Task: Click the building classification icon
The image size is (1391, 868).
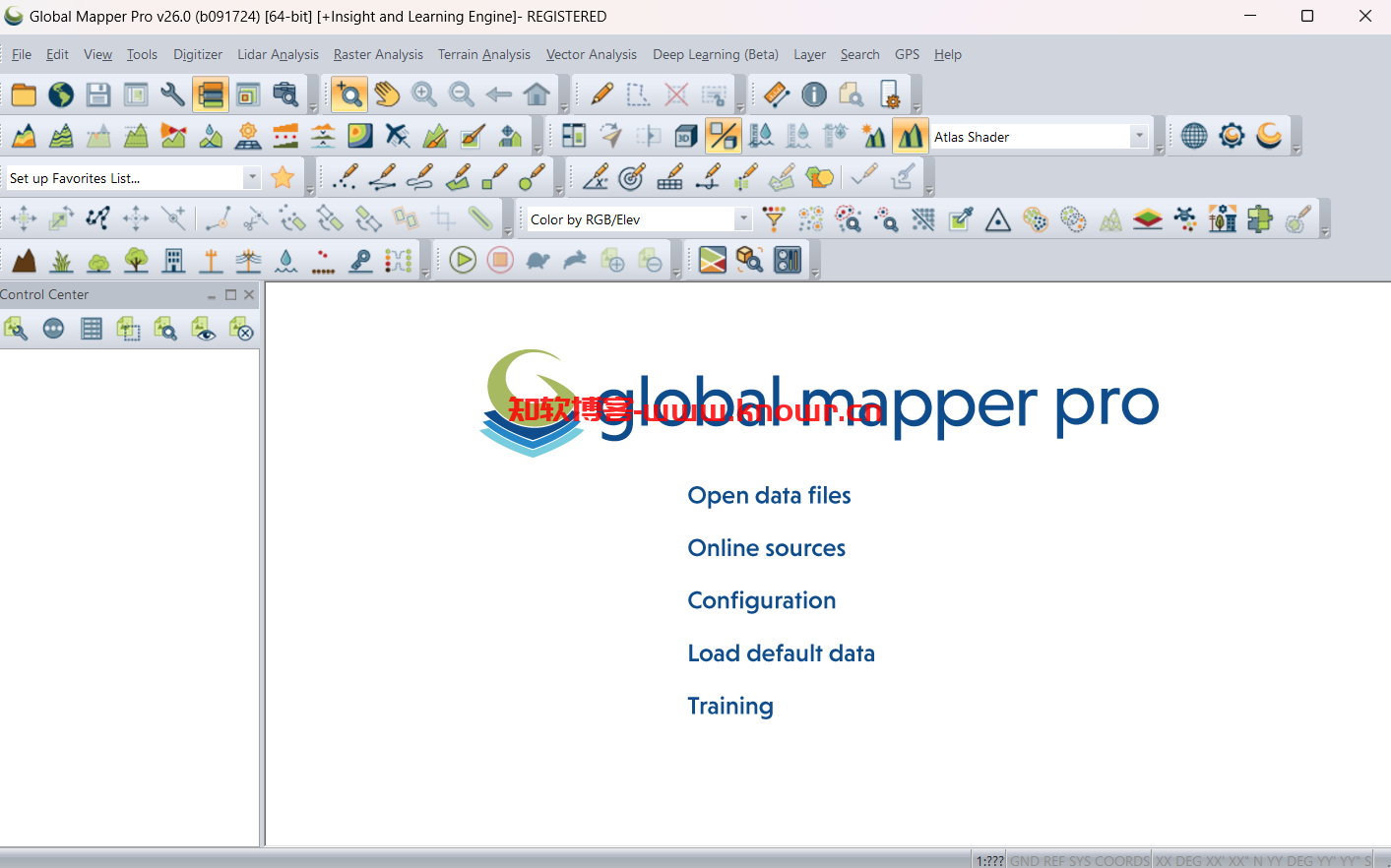Action: (173, 260)
